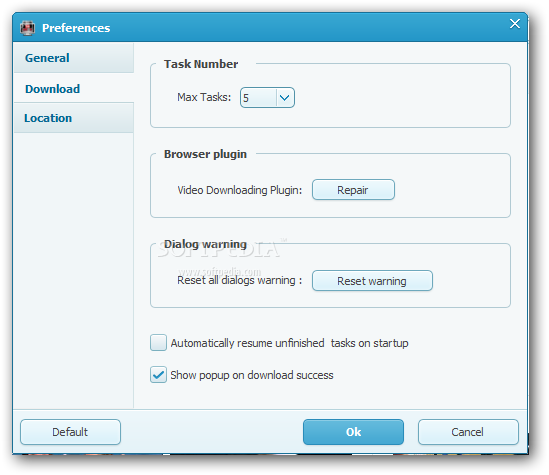
Task: Expand the Max Tasks dropdown arrow
Action: coord(285,98)
